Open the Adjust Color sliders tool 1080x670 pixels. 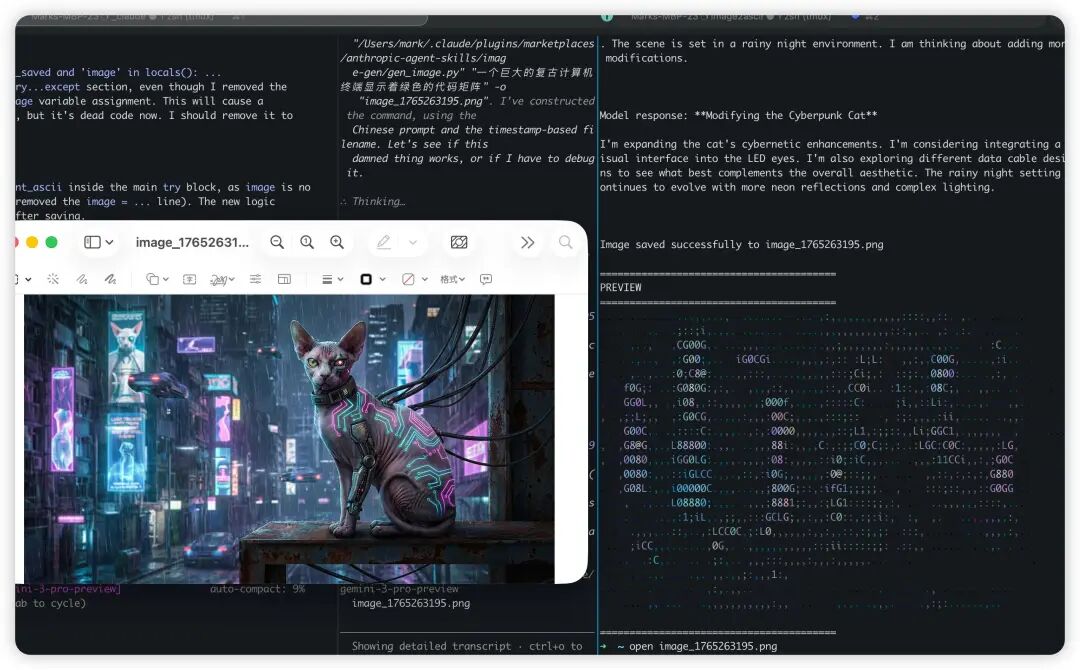[x=256, y=279]
